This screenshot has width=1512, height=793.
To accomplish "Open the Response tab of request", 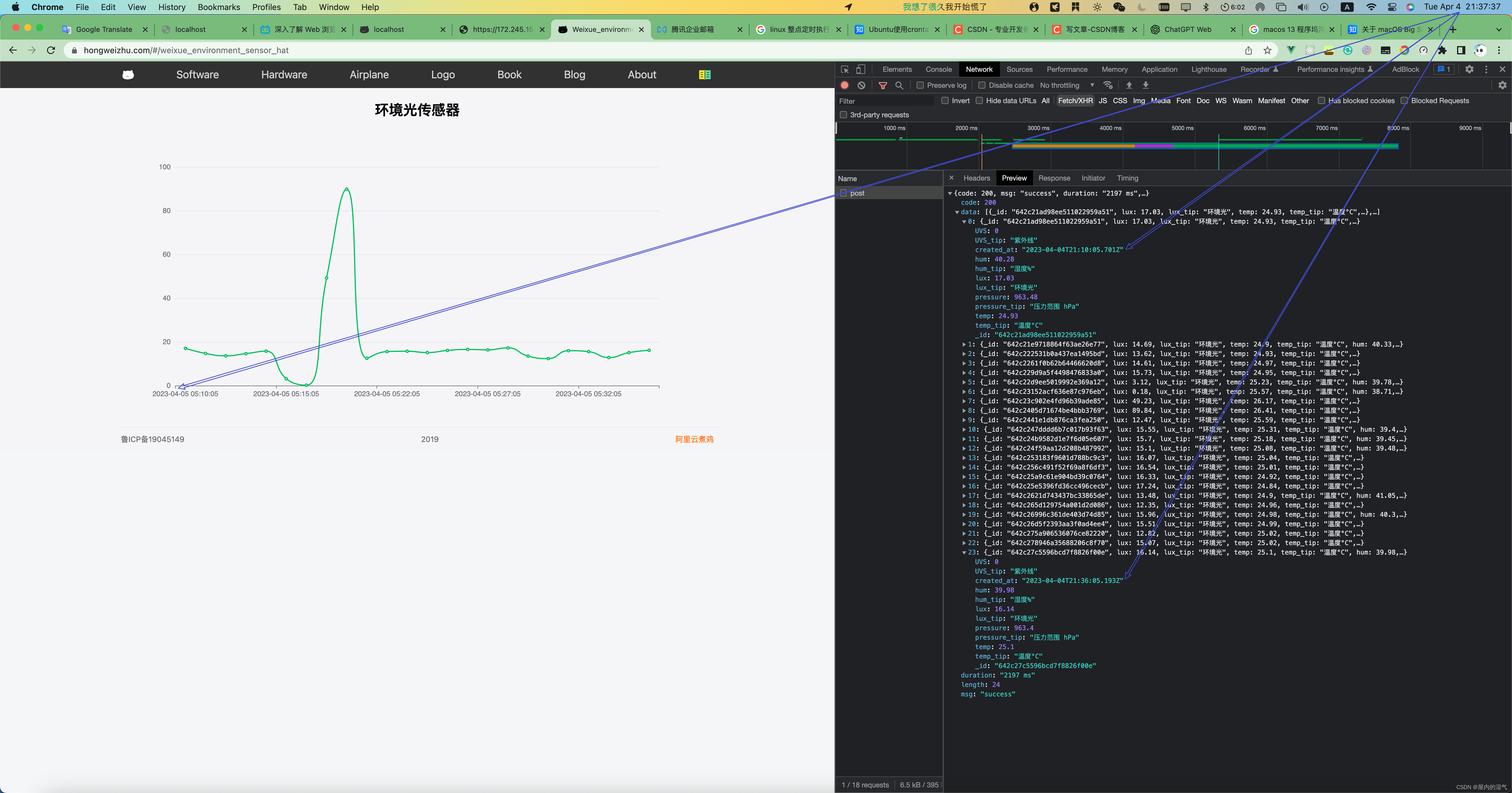I will click(1054, 178).
